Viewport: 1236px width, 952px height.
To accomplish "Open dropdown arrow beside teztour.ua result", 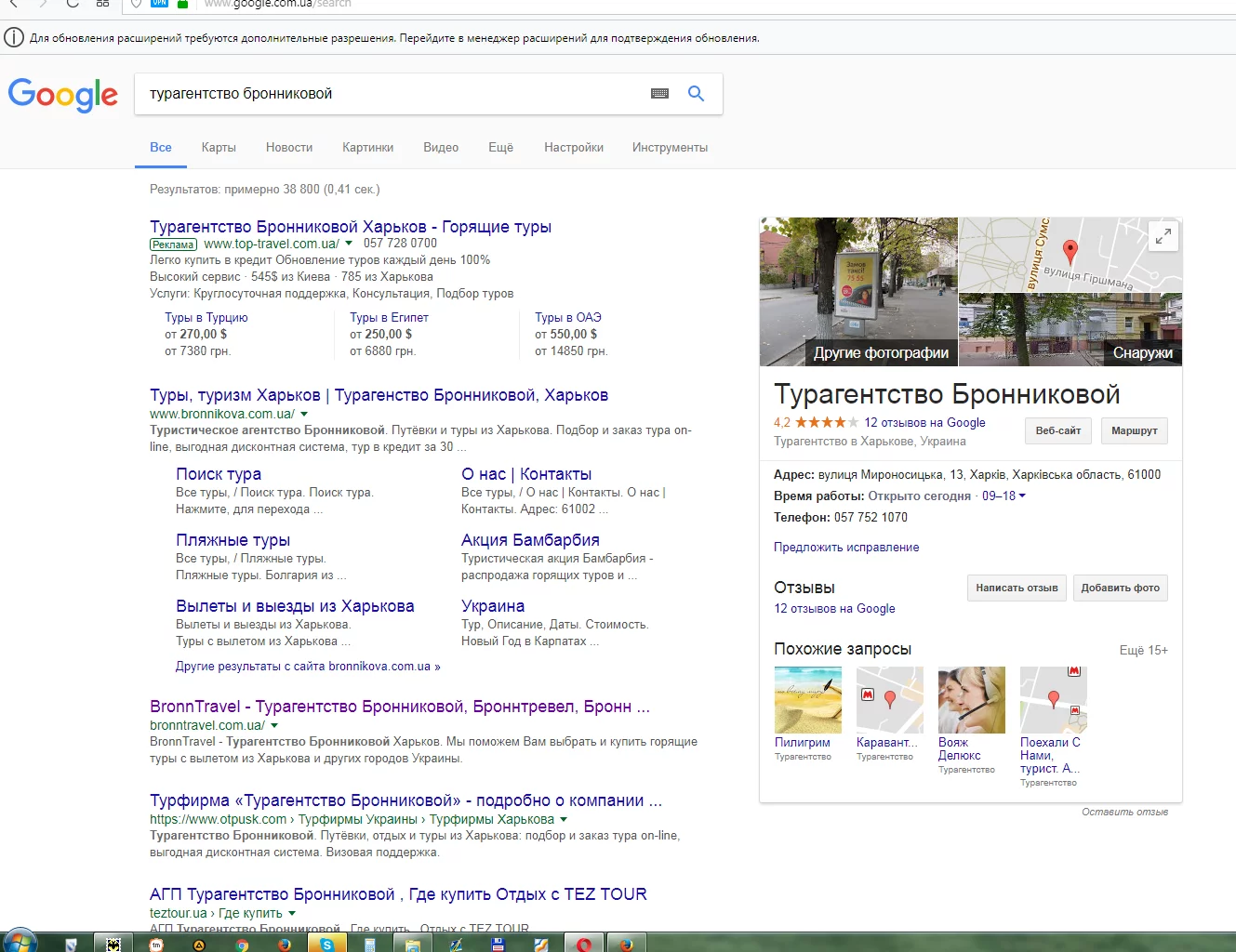I will point(292,913).
